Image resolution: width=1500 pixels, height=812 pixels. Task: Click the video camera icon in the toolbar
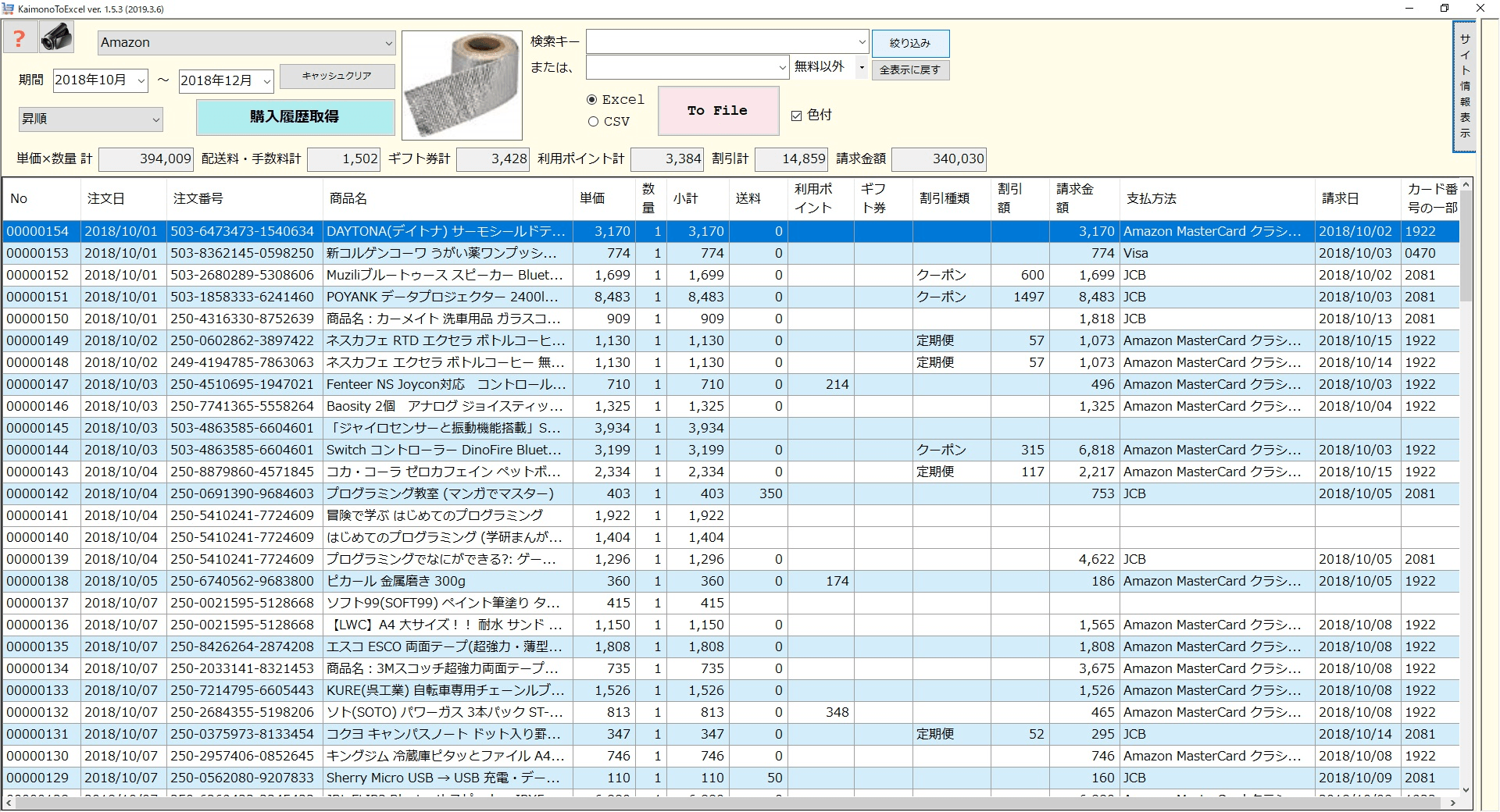tap(55, 36)
